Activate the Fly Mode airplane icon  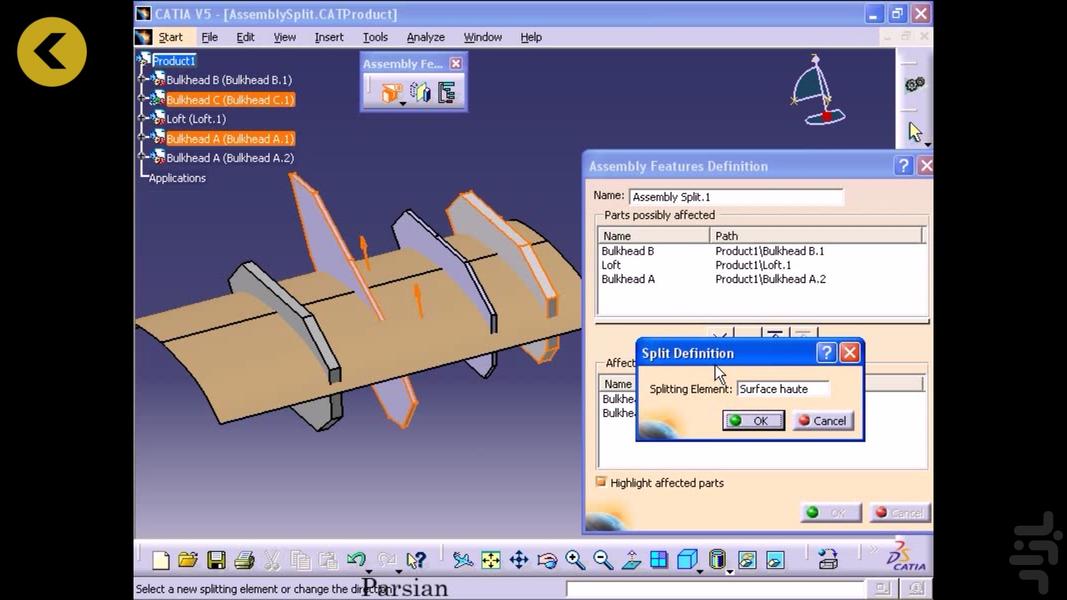pyautogui.click(x=462, y=560)
